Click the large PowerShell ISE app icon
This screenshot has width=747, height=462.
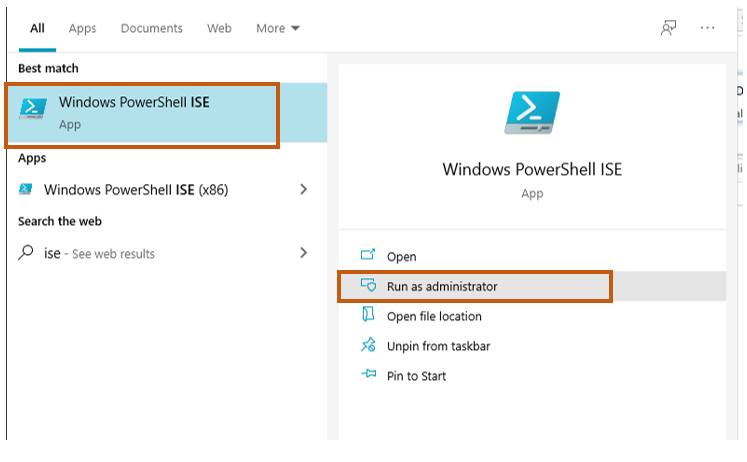click(x=532, y=112)
